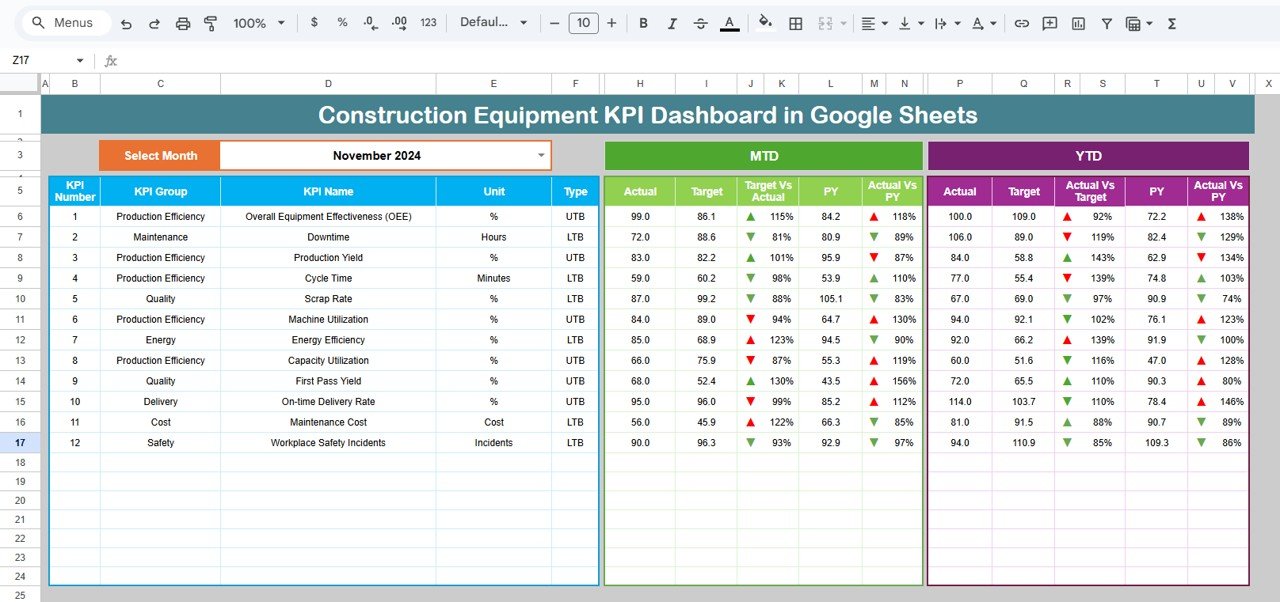Insert a link with the link icon
The image size is (1280, 602).
click(x=1022, y=22)
